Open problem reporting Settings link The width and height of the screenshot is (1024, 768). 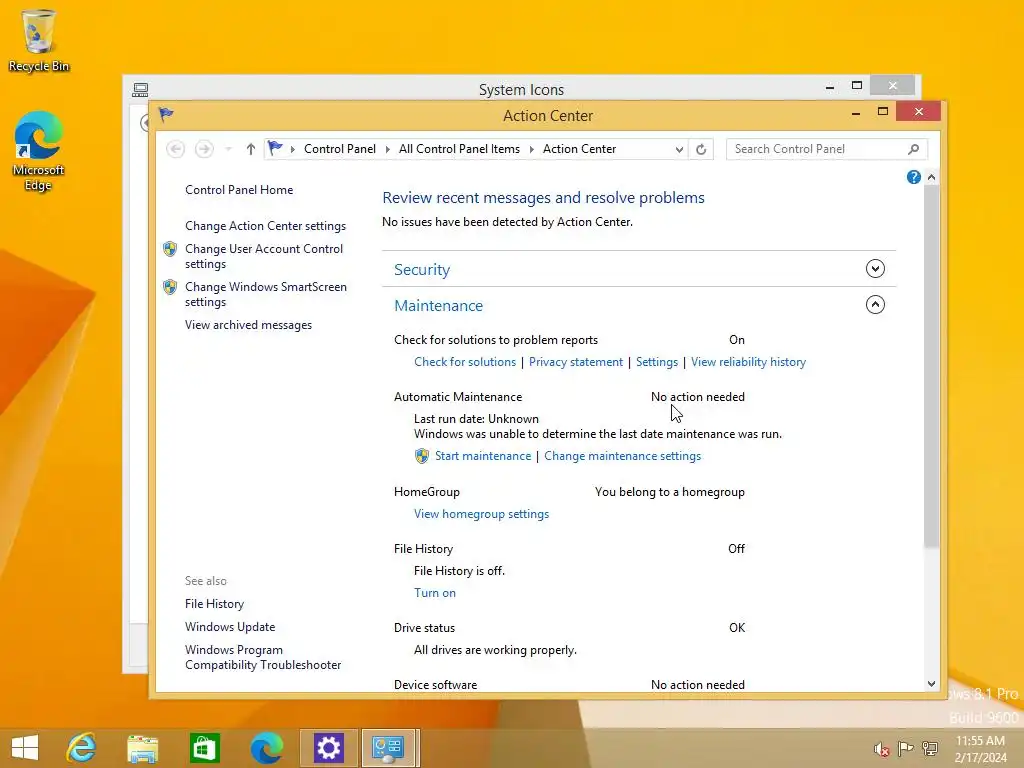coord(657,362)
